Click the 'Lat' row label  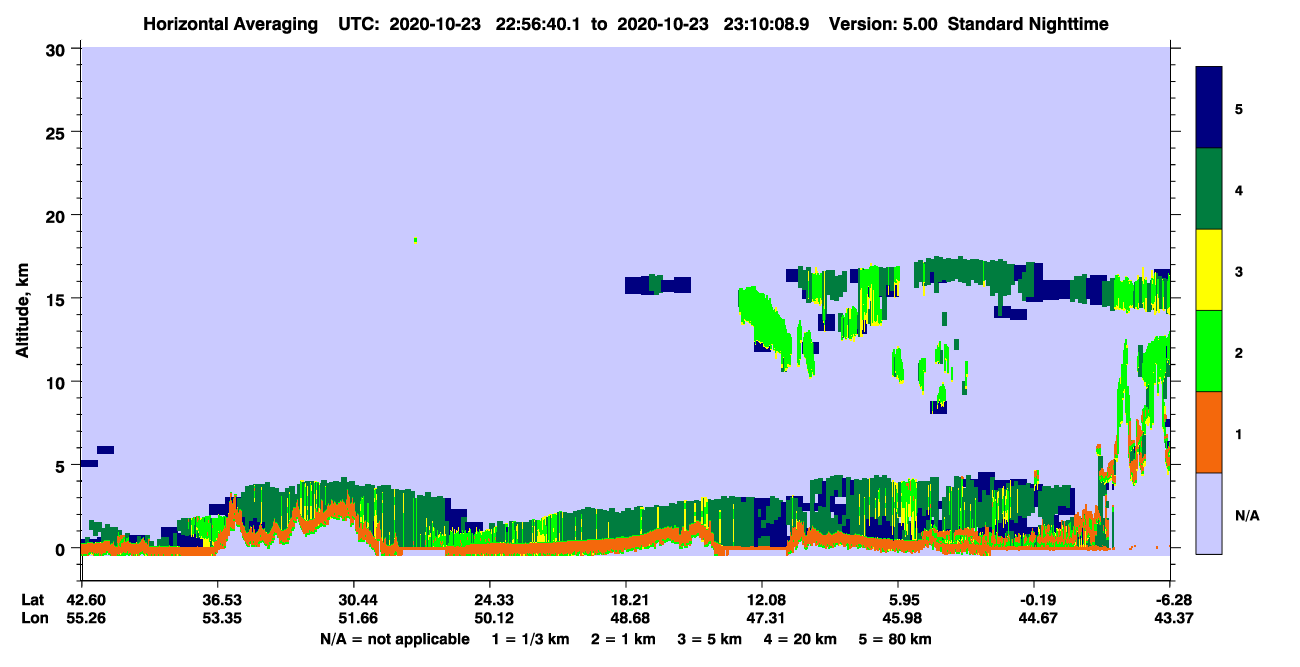[33, 599]
